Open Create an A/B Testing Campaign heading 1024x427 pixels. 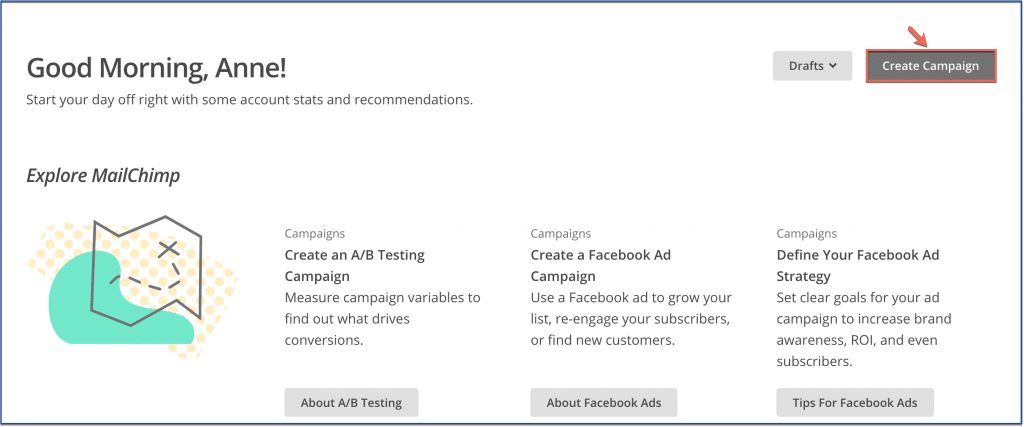point(355,266)
